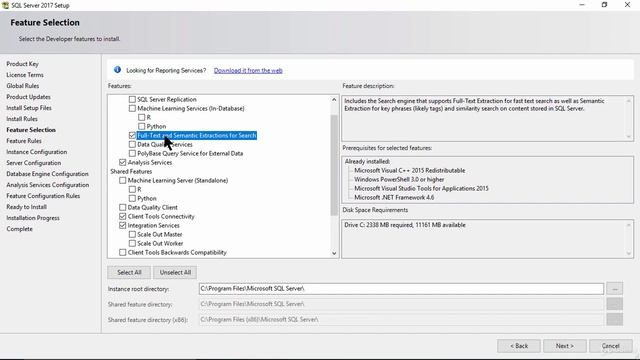This screenshot has height=360, width=640.
Task: Click the Drive C disk space requirement text
Action: click(x=404, y=225)
